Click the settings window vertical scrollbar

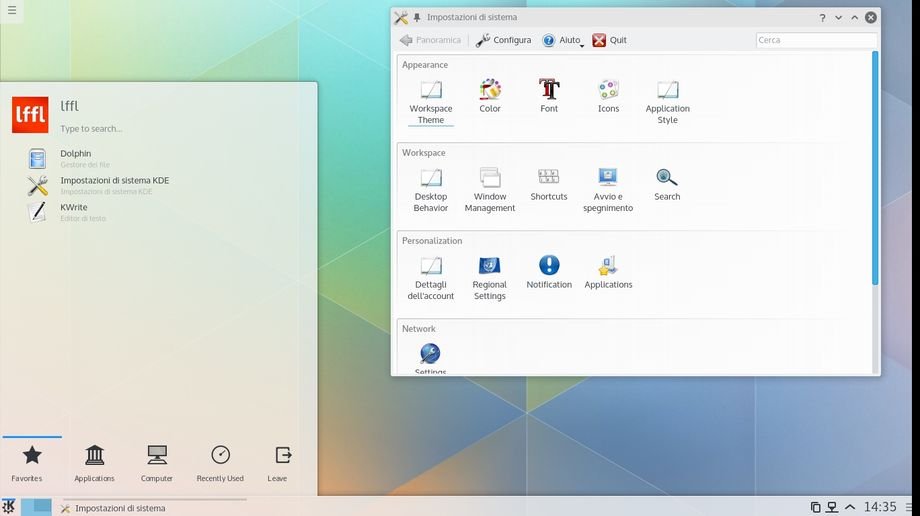click(x=875, y=170)
